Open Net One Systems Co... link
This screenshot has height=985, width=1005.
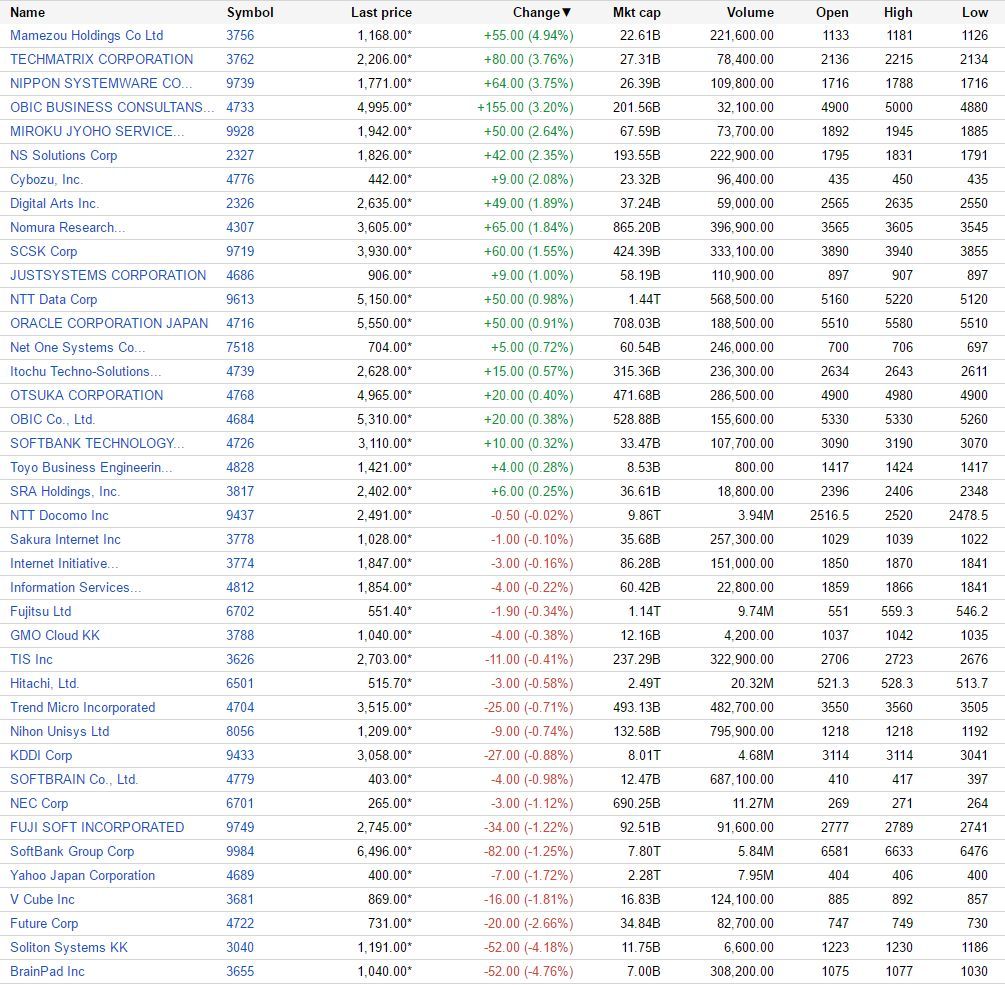point(78,347)
